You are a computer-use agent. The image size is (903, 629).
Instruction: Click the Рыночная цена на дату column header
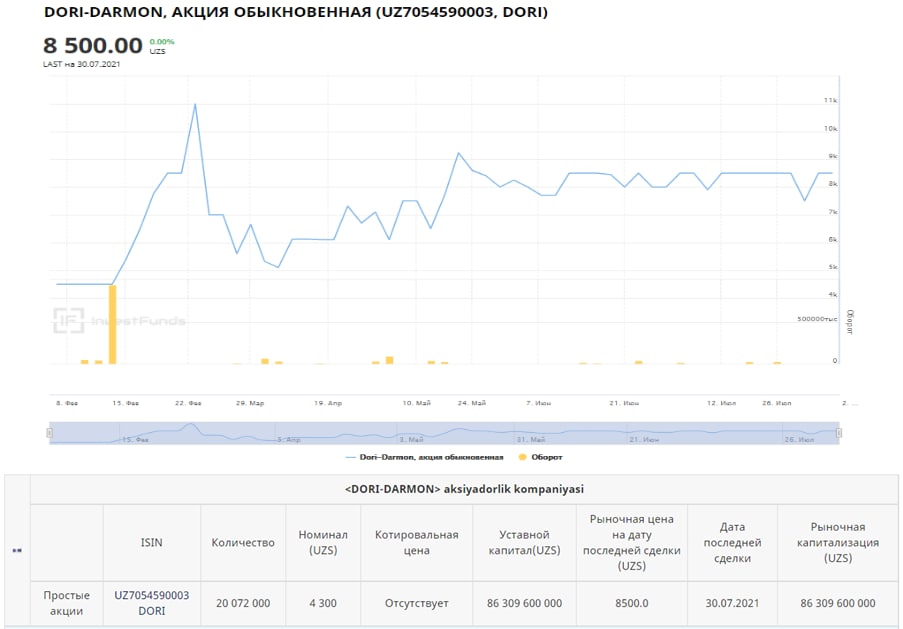tap(632, 543)
